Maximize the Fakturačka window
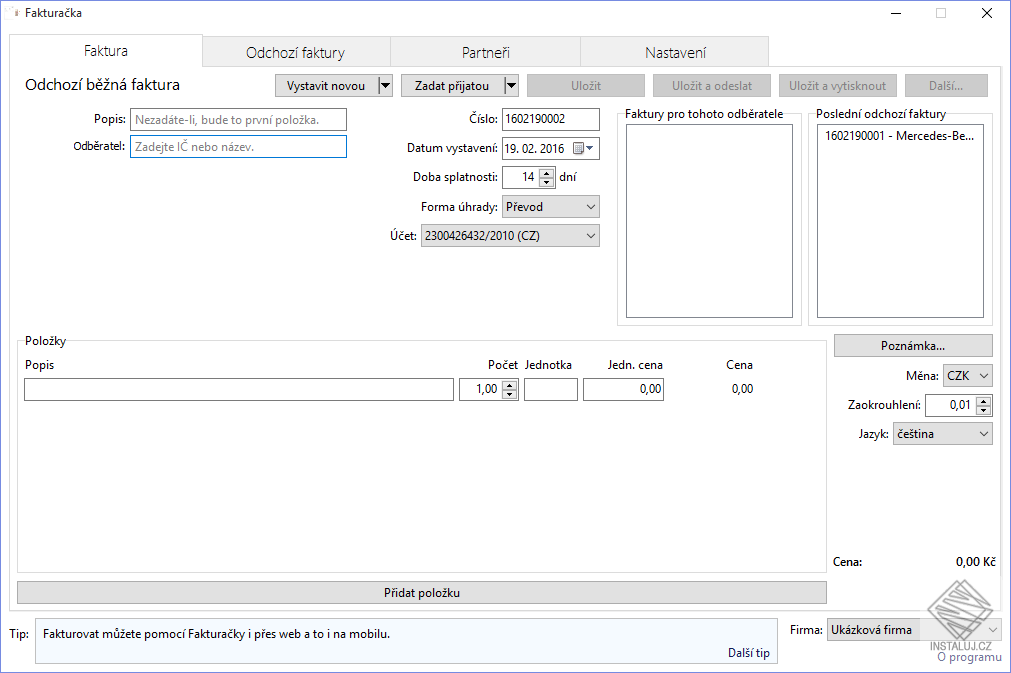This screenshot has width=1011, height=673. (x=941, y=13)
